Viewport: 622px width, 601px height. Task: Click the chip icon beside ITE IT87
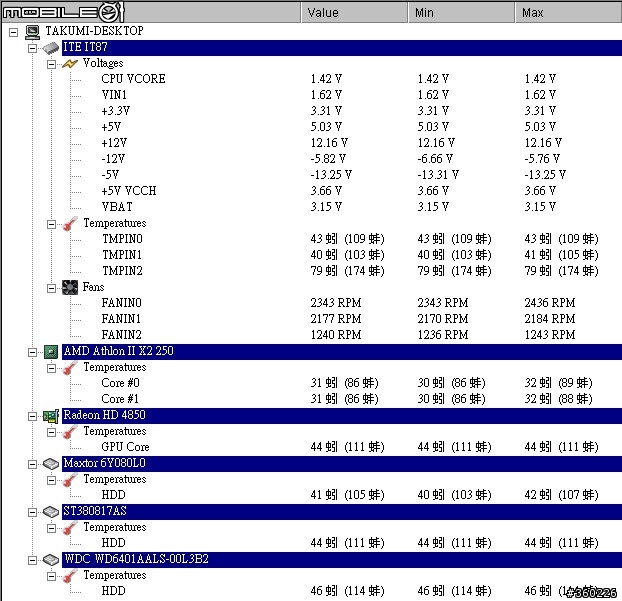[x=51, y=48]
